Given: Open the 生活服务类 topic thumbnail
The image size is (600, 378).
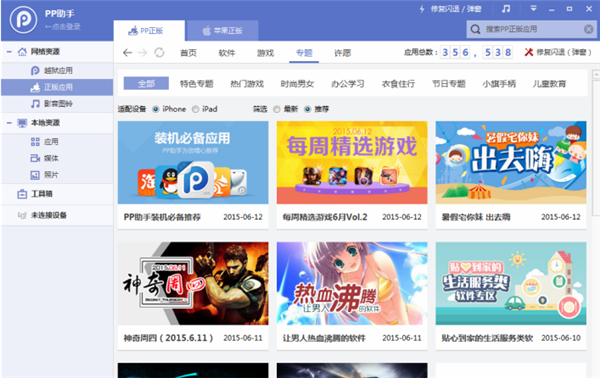Looking at the screenshot, I should (x=511, y=284).
